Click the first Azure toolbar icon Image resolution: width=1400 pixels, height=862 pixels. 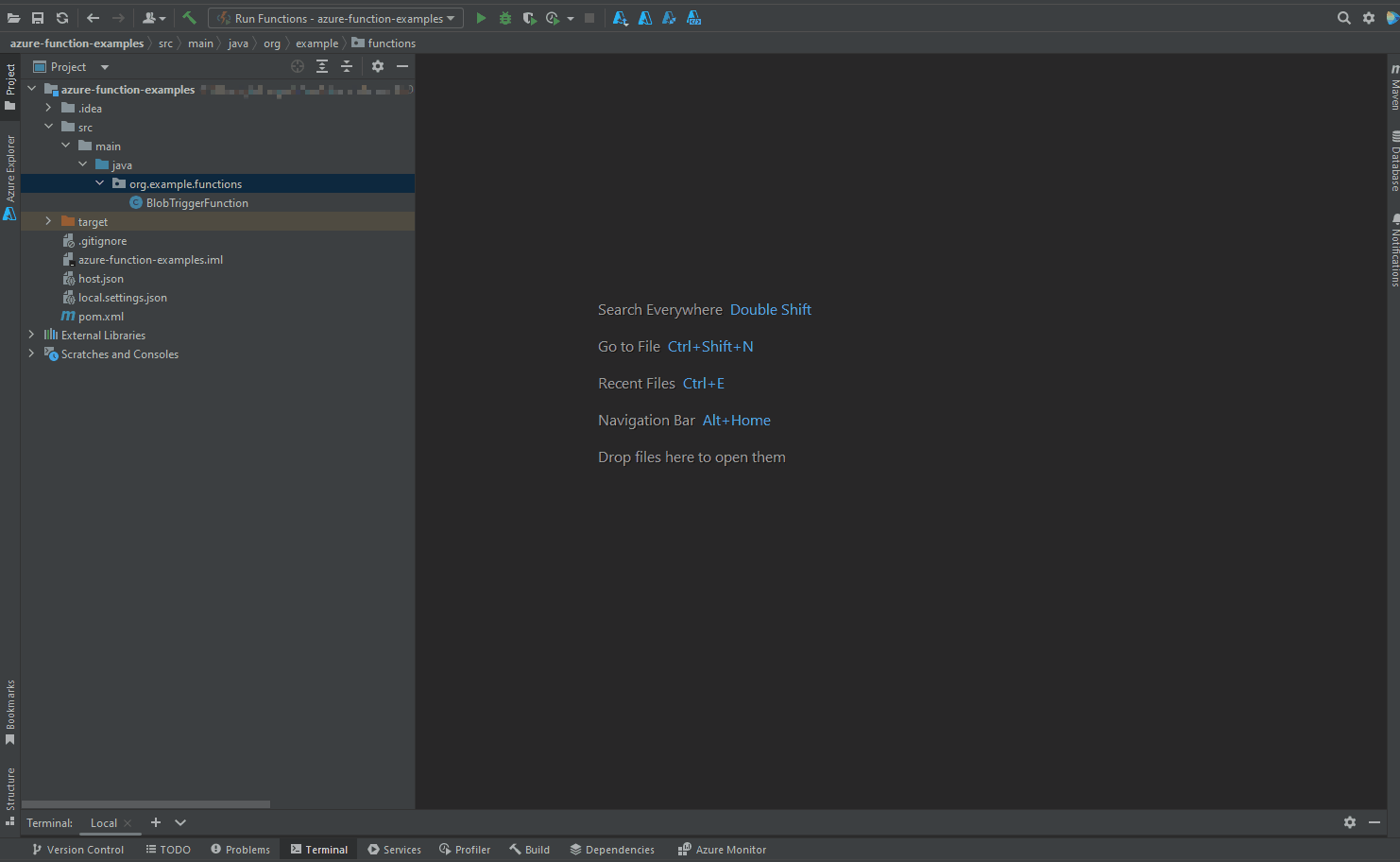click(x=621, y=18)
